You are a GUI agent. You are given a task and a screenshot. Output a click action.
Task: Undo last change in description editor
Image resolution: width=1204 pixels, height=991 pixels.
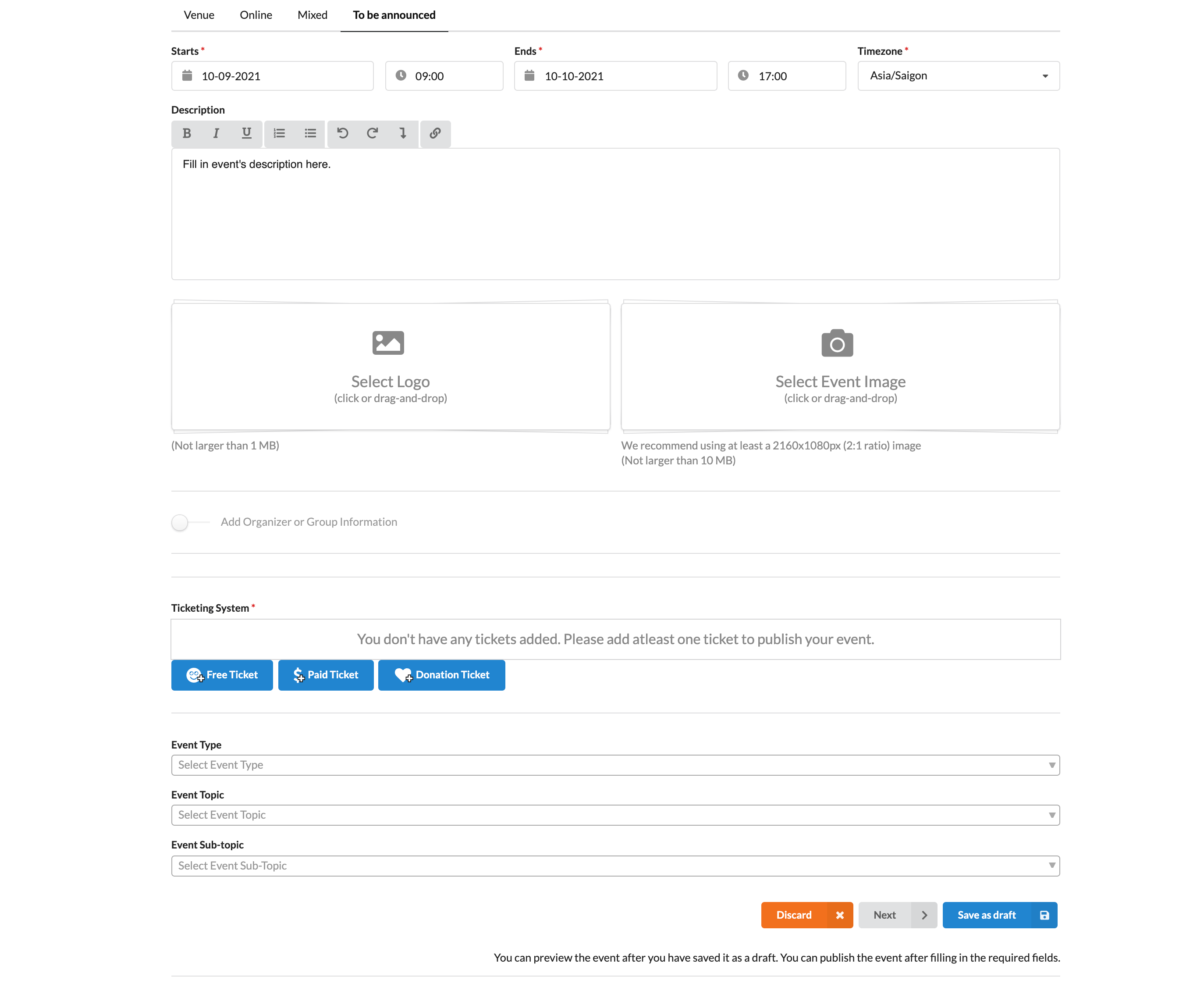(x=342, y=134)
